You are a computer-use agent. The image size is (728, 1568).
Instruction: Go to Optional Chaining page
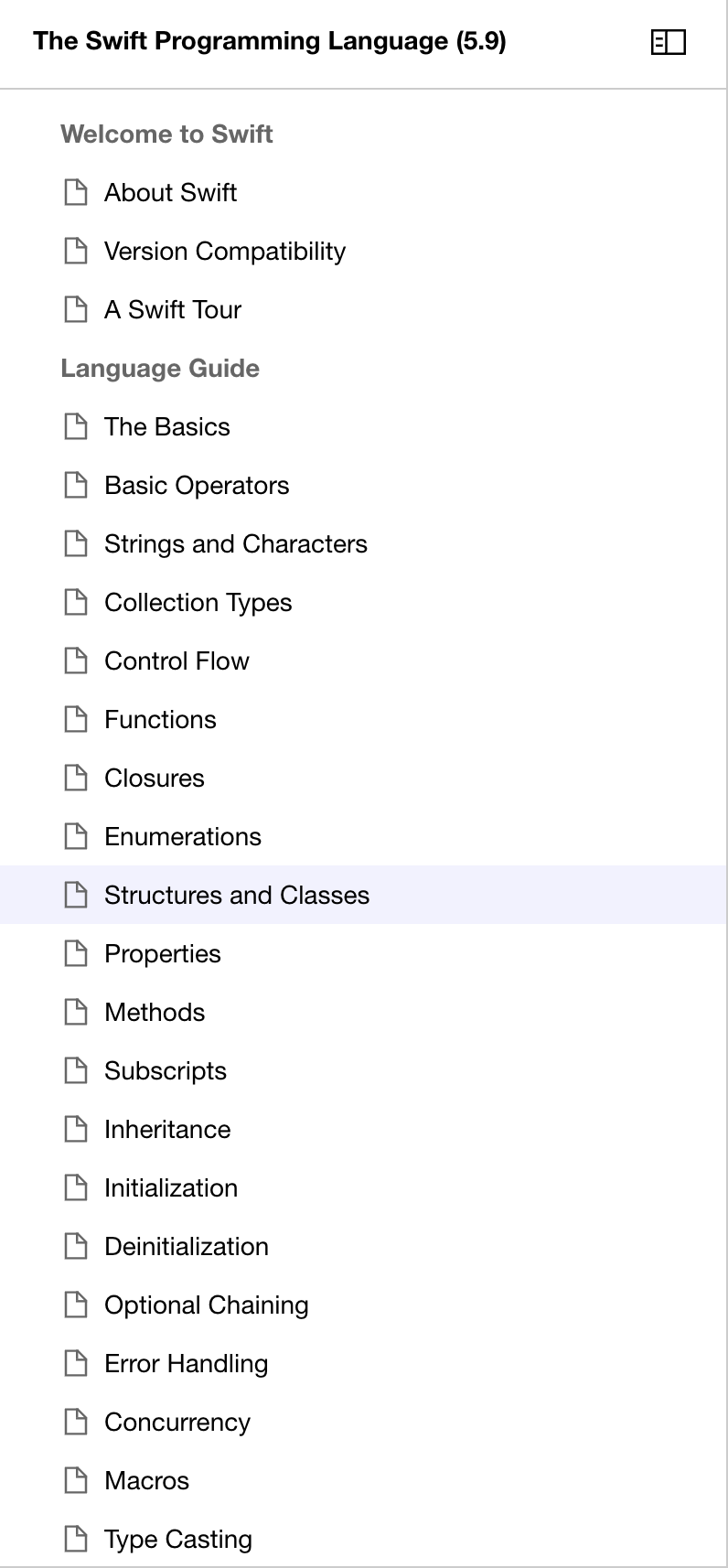[x=207, y=1305]
